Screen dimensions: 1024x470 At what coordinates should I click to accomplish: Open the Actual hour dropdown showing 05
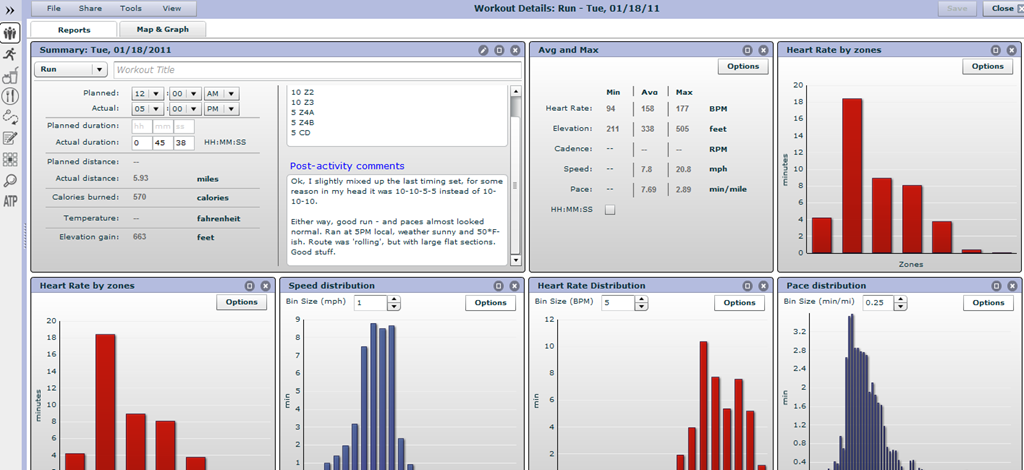point(148,109)
